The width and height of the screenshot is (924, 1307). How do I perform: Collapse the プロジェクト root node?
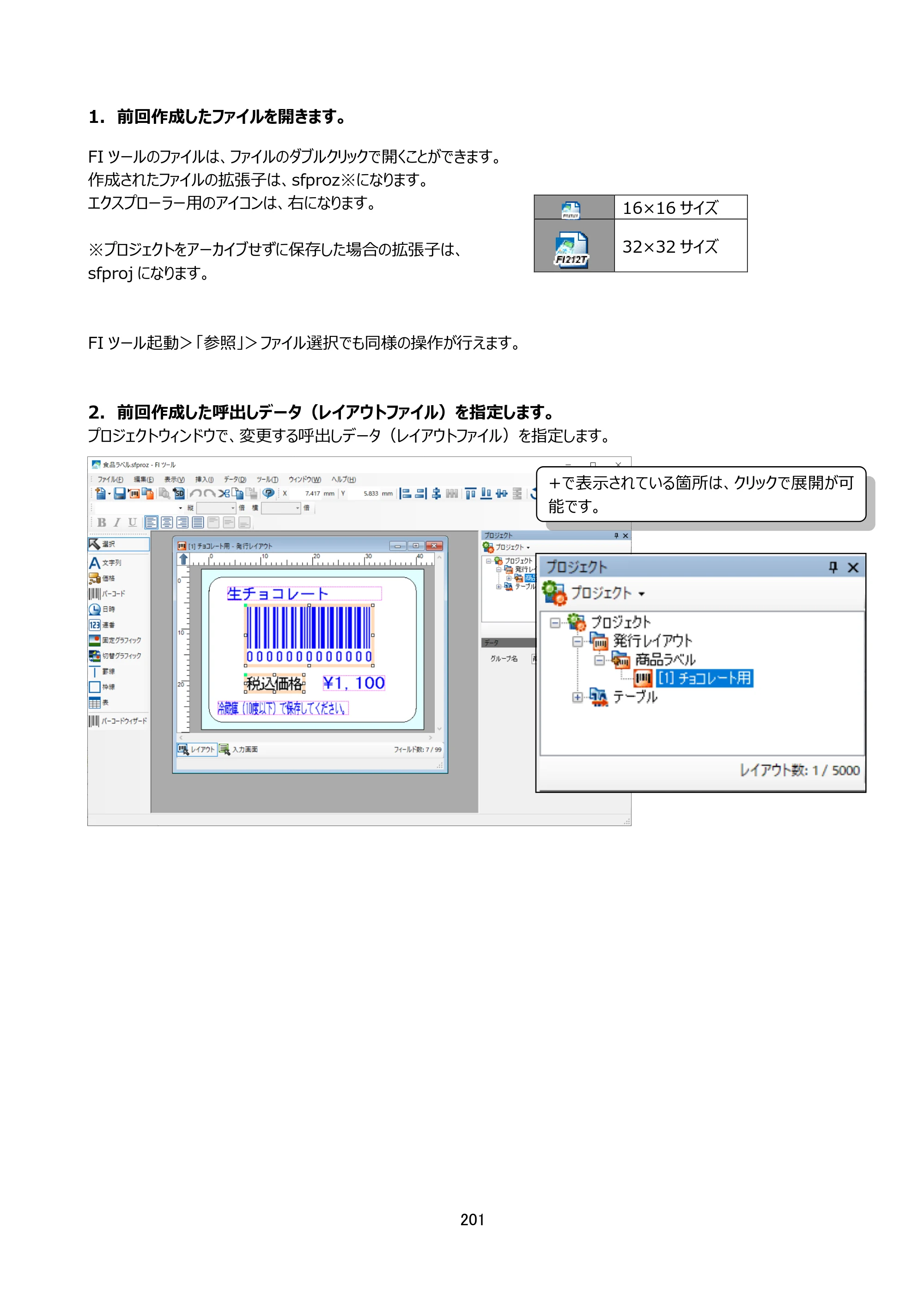pos(554,623)
